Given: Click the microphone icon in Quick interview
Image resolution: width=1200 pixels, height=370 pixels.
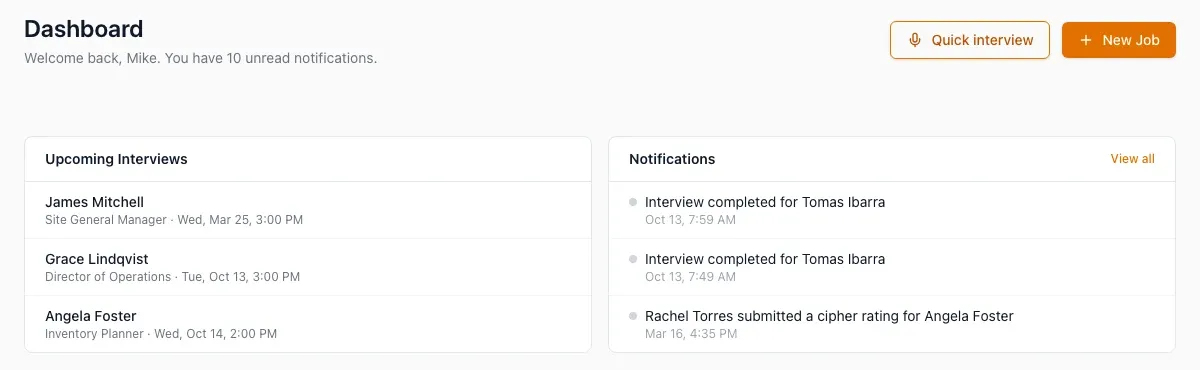Looking at the screenshot, I should coord(914,40).
